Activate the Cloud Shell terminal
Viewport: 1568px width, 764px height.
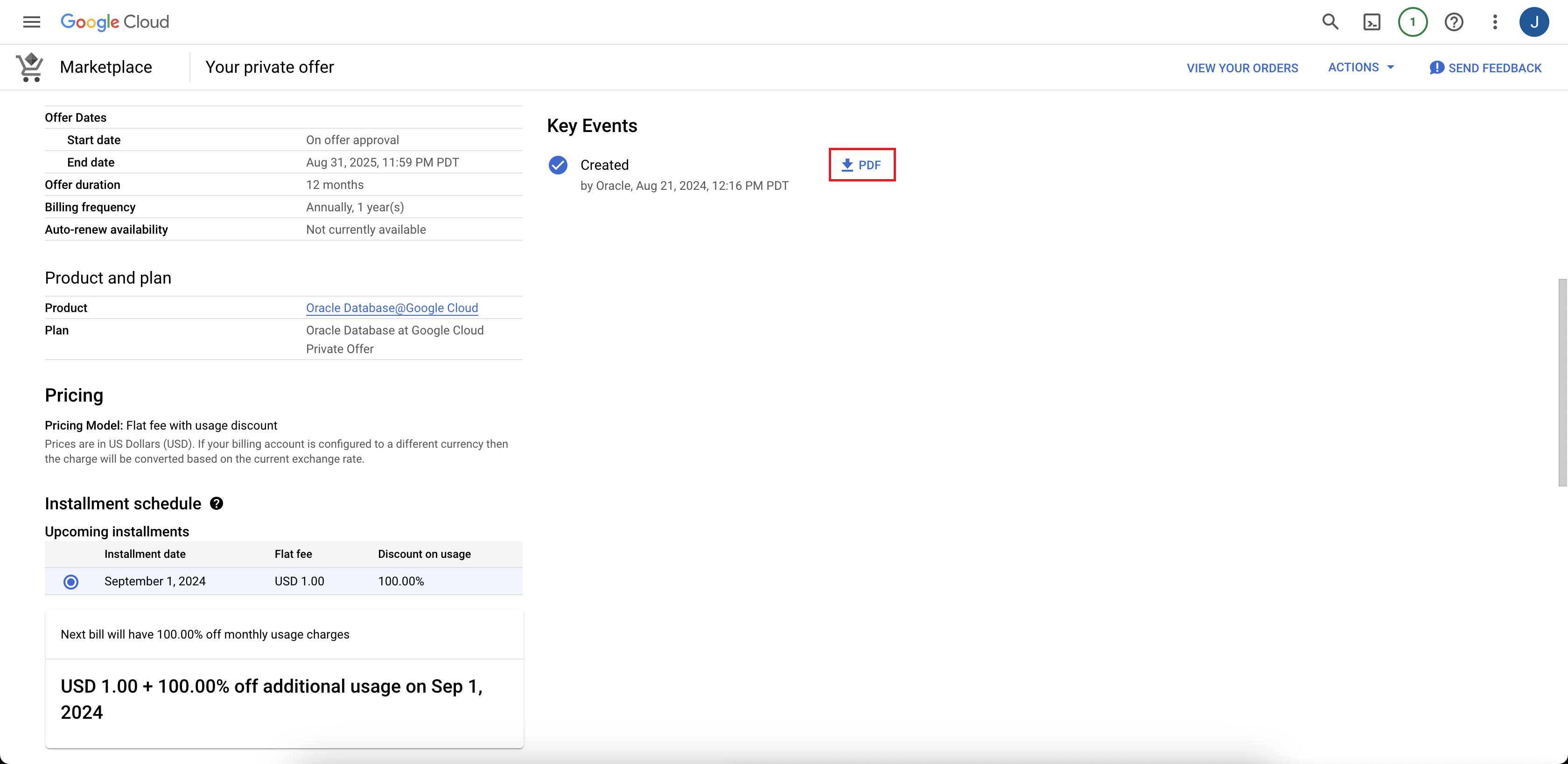(1372, 22)
